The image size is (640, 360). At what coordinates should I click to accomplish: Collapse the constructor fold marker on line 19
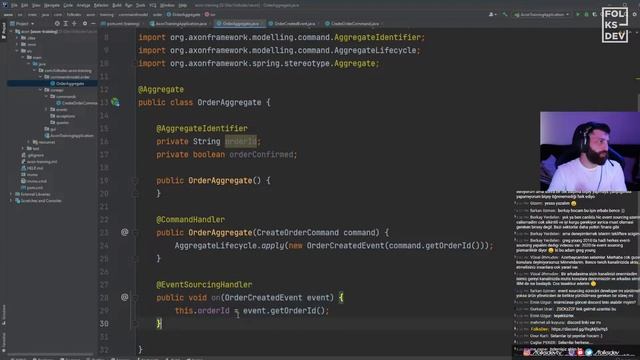(135, 180)
